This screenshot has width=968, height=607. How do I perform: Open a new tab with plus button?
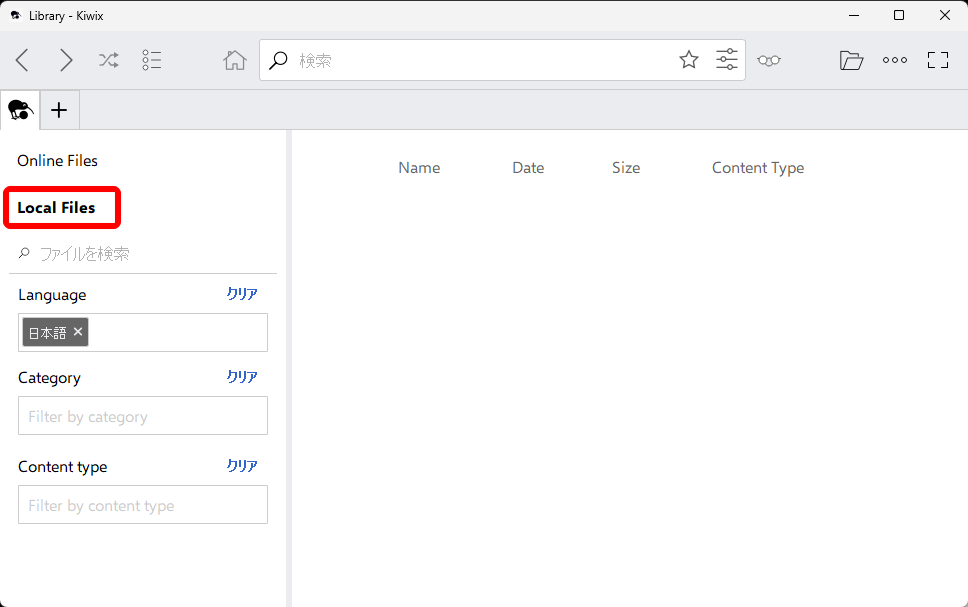click(x=59, y=110)
